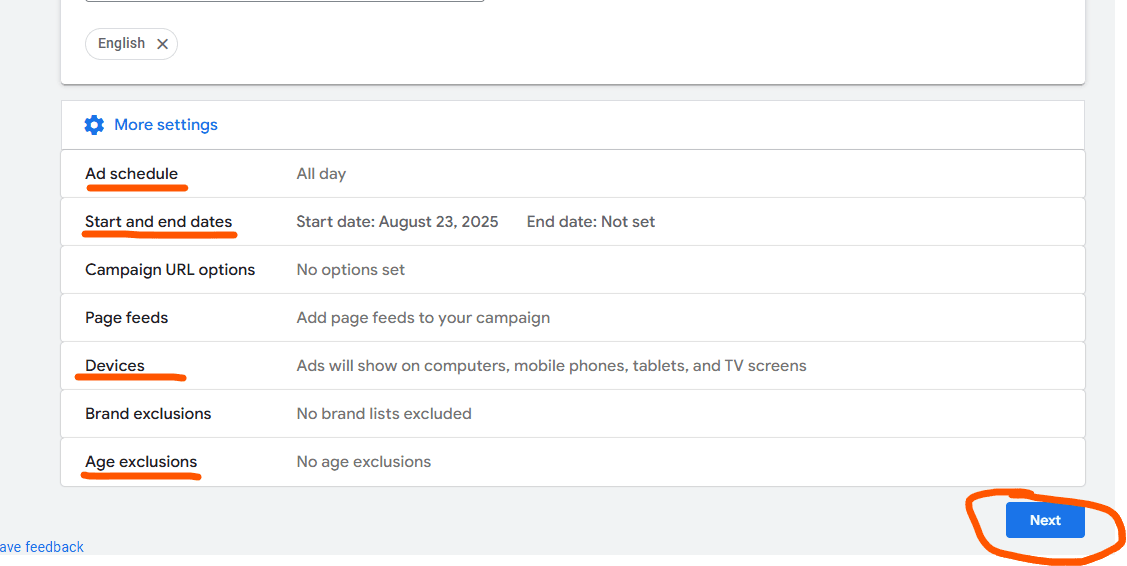Click 'End date: Not set' value
Image resolution: width=1127 pixels, height=566 pixels.
[x=591, y=222]
